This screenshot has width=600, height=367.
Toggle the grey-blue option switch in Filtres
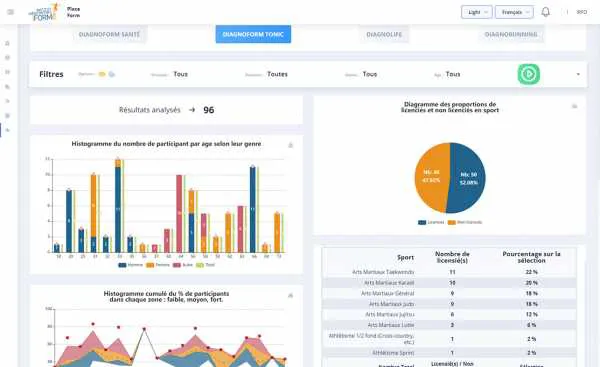pos(111,74)
